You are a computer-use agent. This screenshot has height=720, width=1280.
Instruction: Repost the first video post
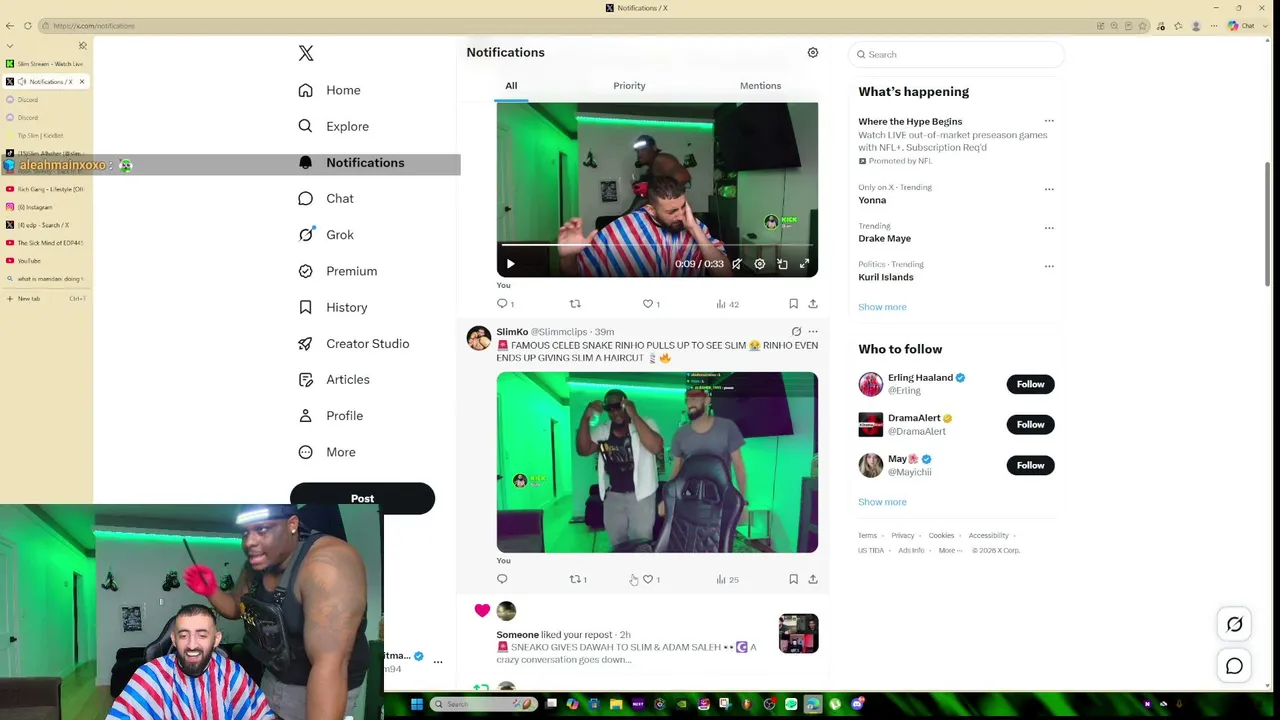pyautogui.click(x=575, y=304)
